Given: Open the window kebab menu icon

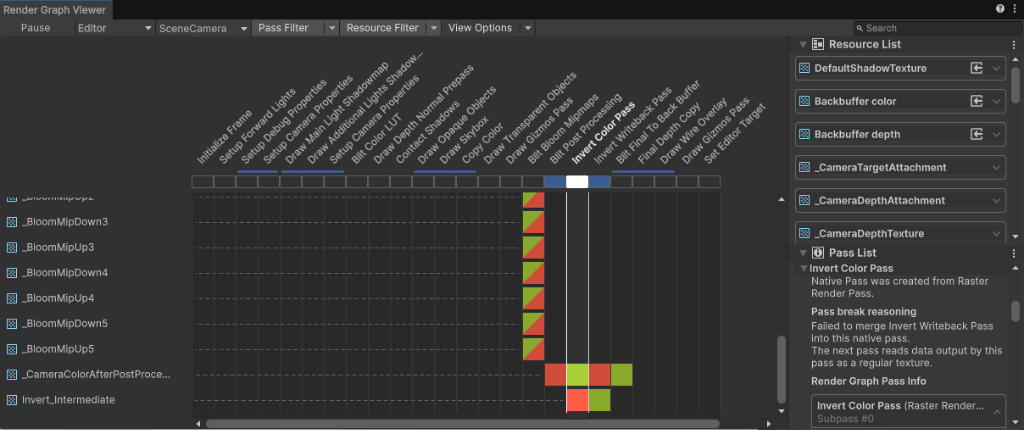Looking at the screenshot, I should [1013, 8].
